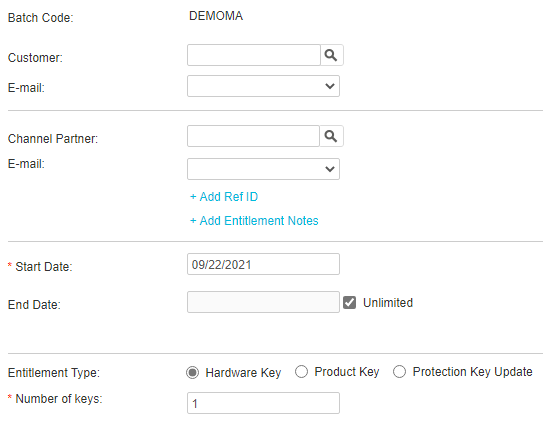Image resolution: width=543 pixels, height=425 pixels.
Task: Click the Unlimited label text
Action: pos(388,303)
